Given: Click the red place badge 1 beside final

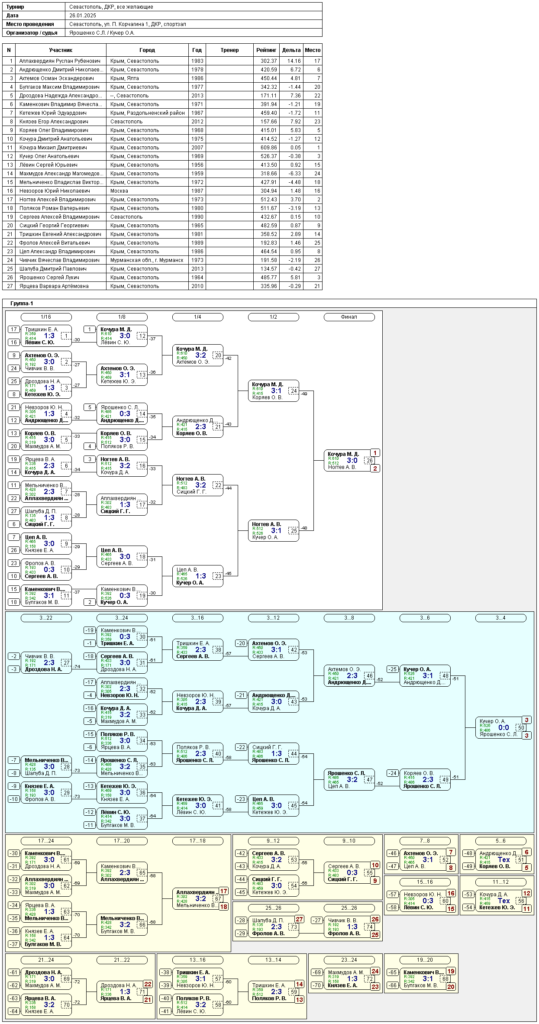Looking at the screenshot, I should tap(374, 452).
